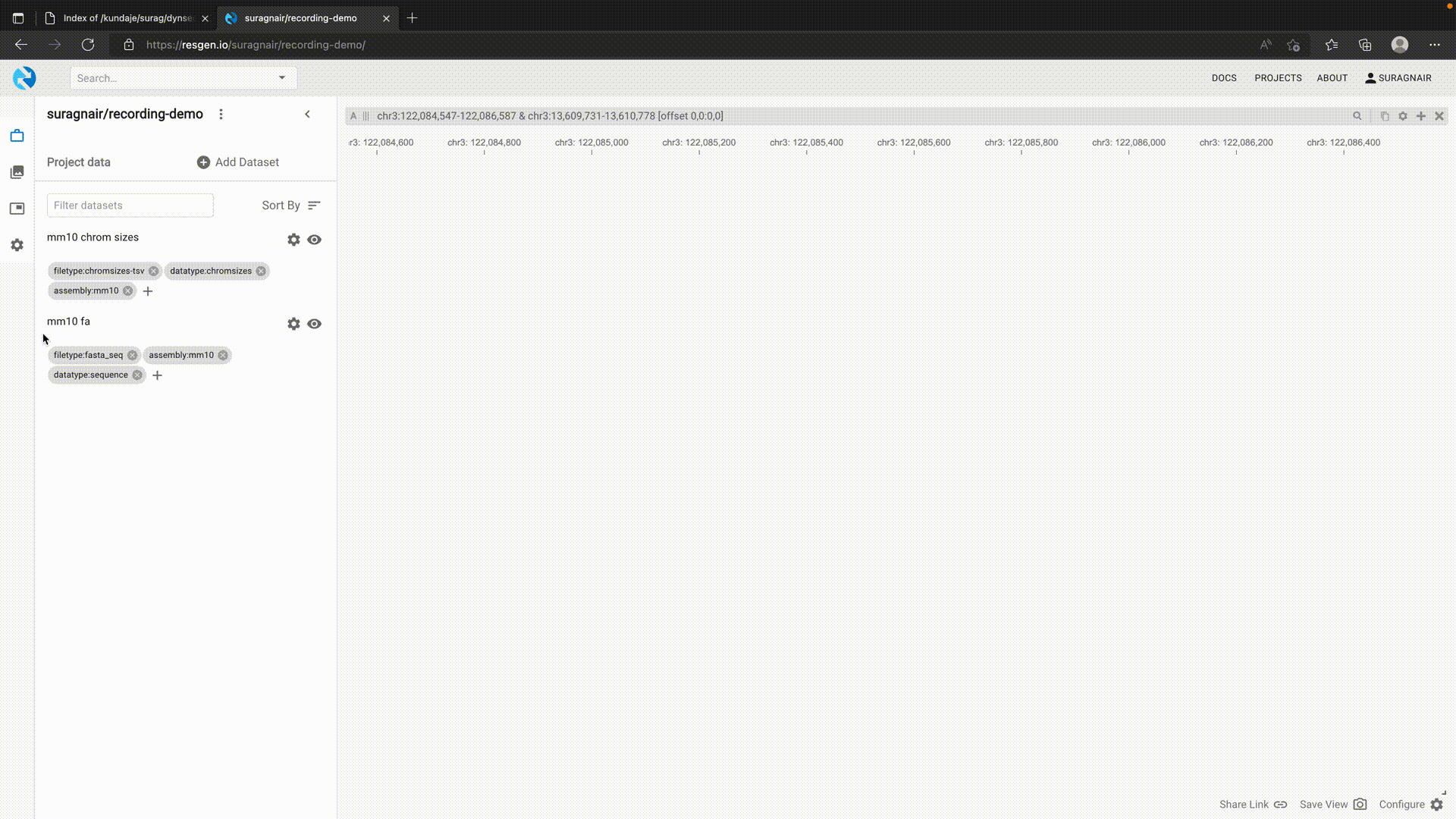1456x819 pixels.
Task: Open the sidebar settings gear icon
Action: (x=17, y=245)
